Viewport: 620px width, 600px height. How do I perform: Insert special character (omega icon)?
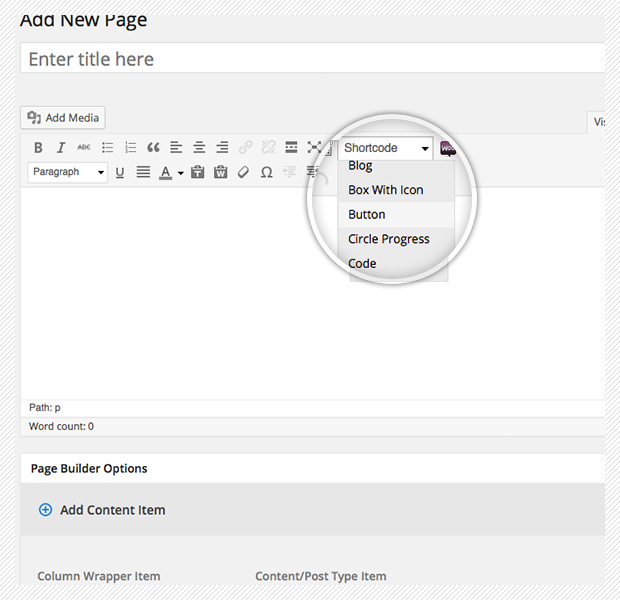[266, 172]
